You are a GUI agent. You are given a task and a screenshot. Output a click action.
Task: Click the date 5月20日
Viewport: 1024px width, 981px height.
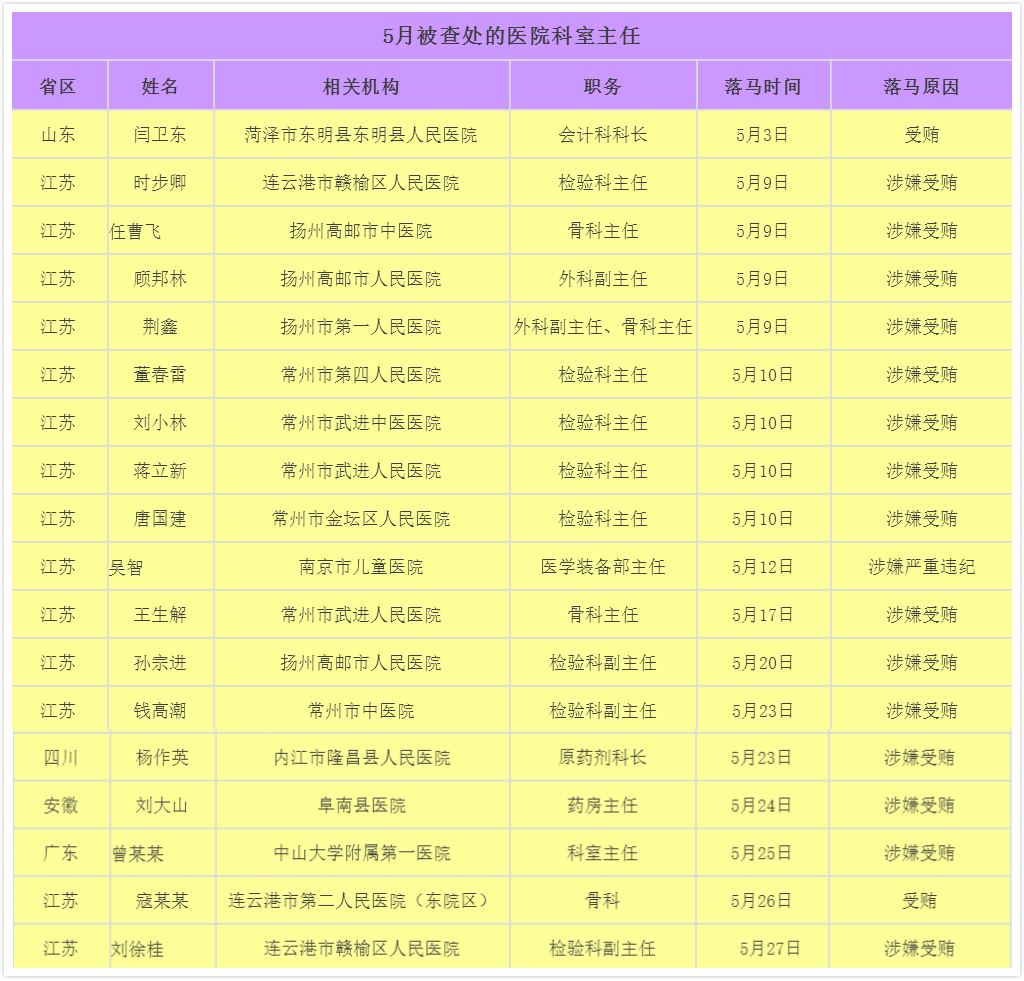(762, 663)
